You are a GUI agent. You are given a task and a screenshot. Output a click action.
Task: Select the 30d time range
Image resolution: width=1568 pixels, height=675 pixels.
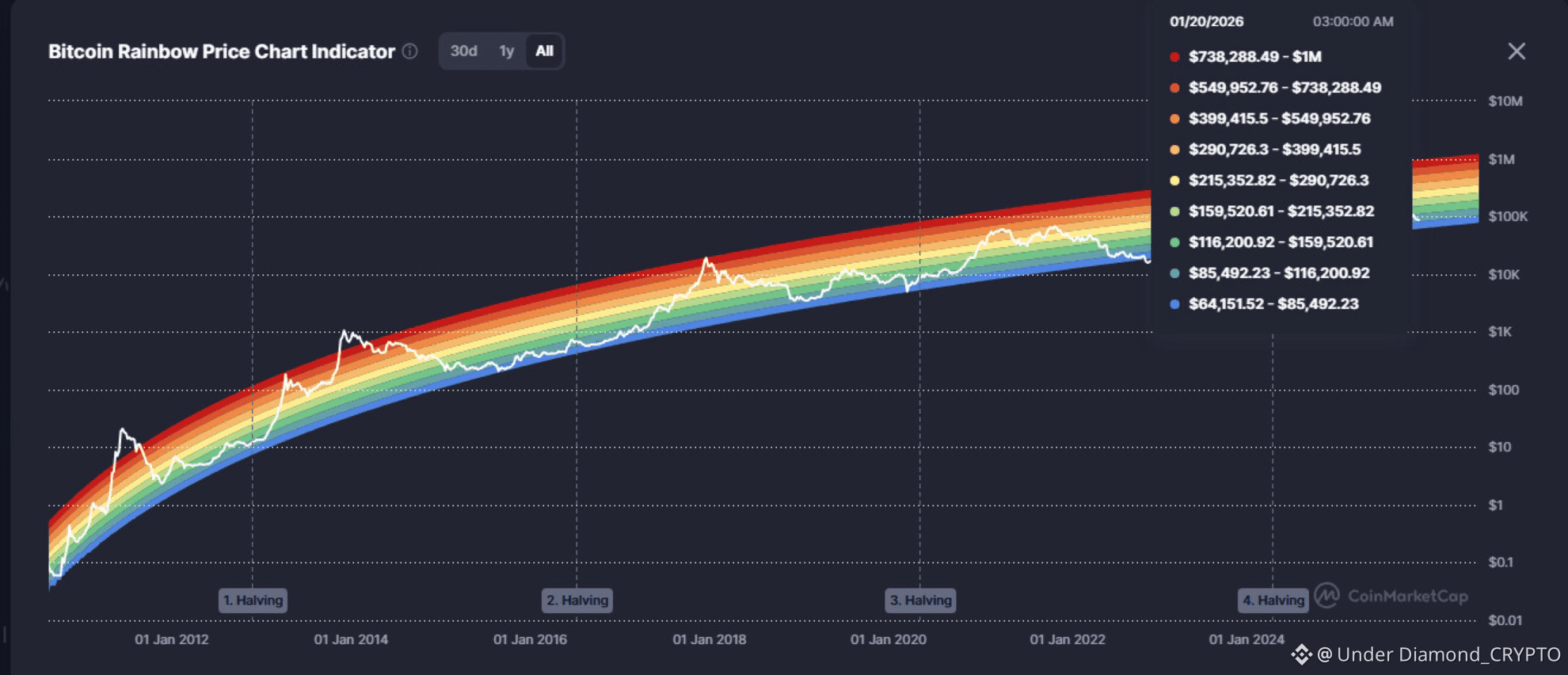(x=463, y=51)
